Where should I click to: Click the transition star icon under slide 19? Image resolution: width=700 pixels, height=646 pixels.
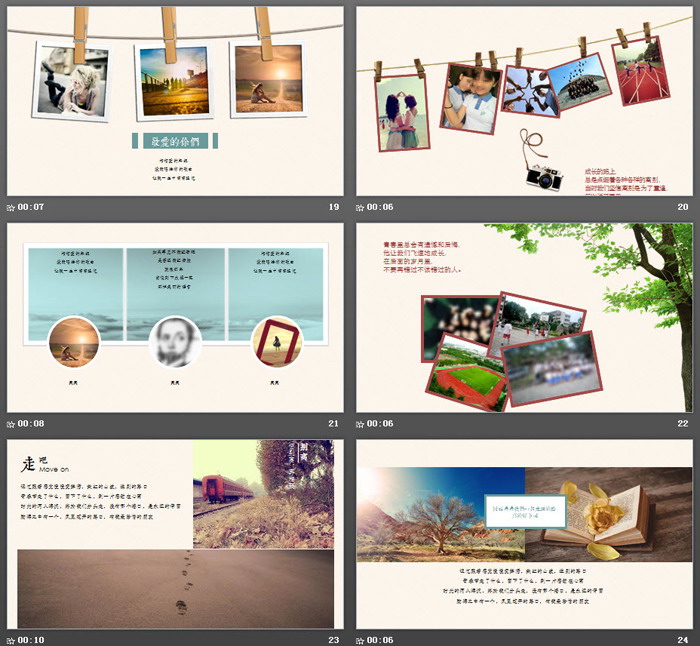click(11, 208)
